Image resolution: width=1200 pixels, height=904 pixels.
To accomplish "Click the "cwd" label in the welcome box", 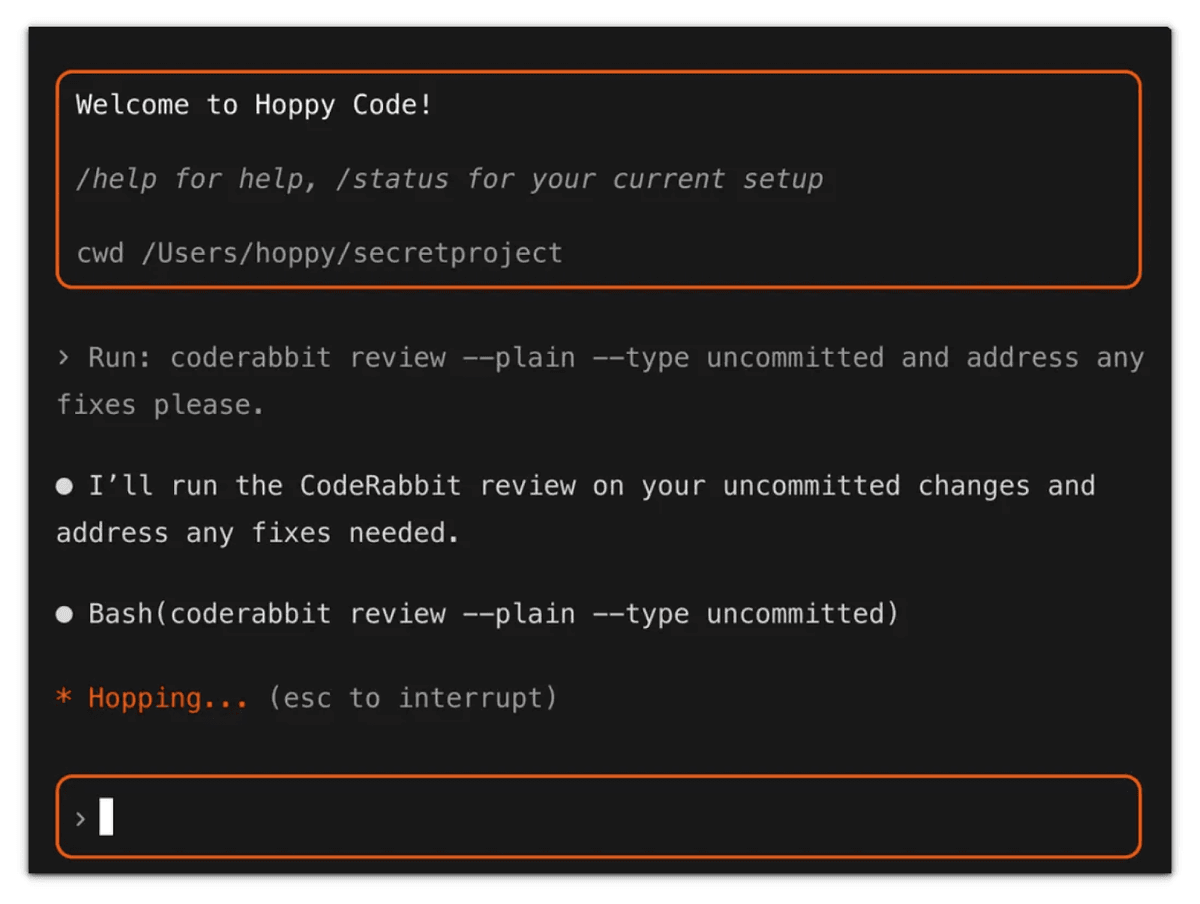I will [100, 253].
